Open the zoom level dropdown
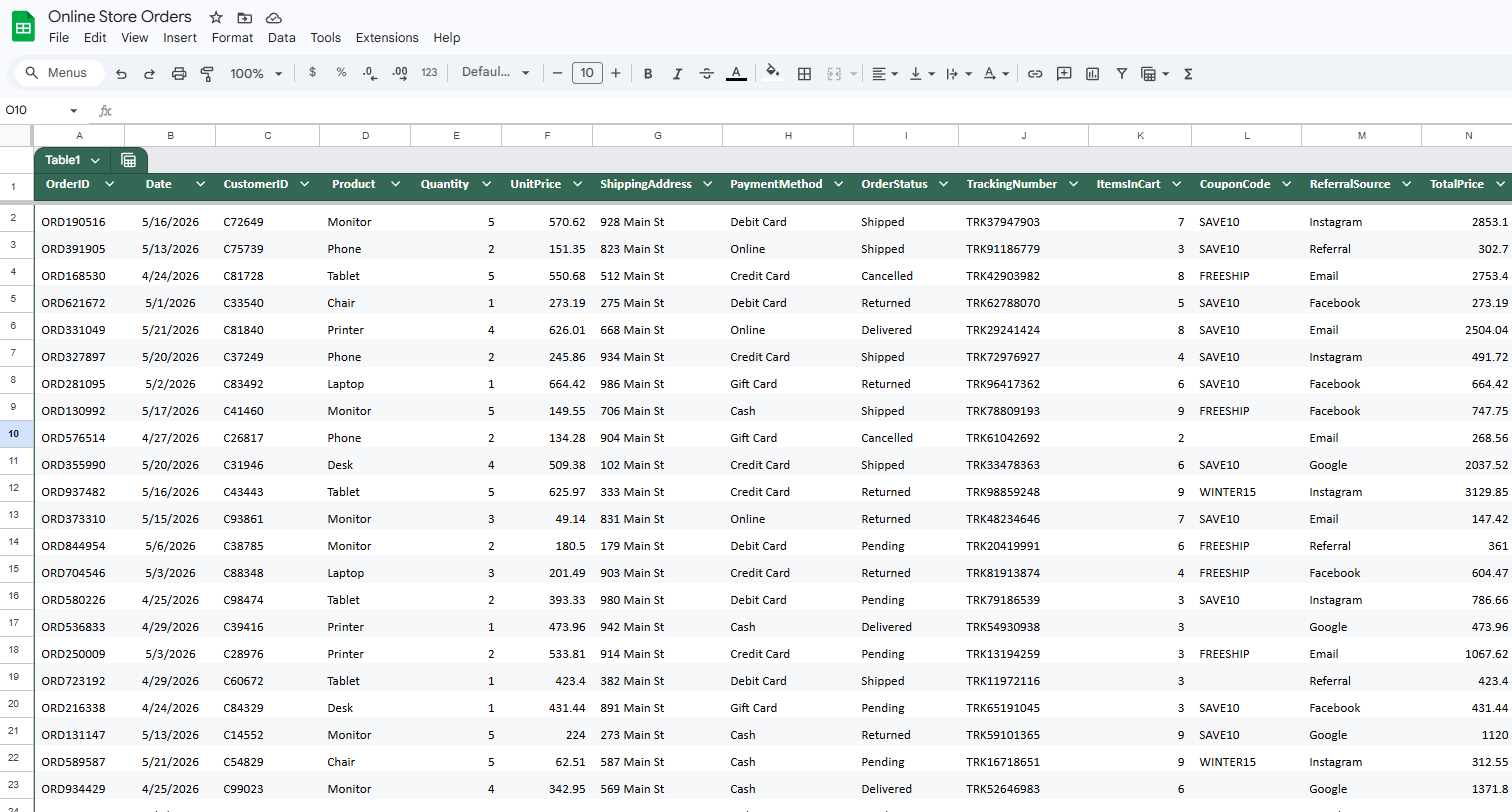This screenshot has width=1512, height=812. click(x=256, y=73)
